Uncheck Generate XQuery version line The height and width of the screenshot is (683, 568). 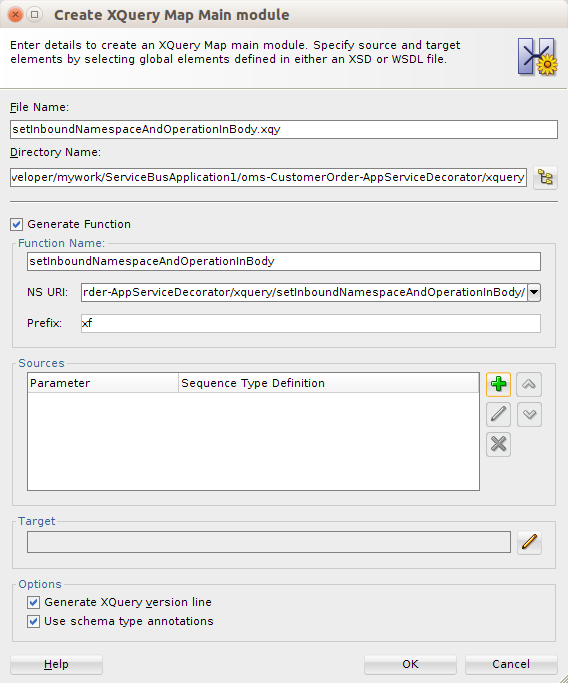[34, 602]
